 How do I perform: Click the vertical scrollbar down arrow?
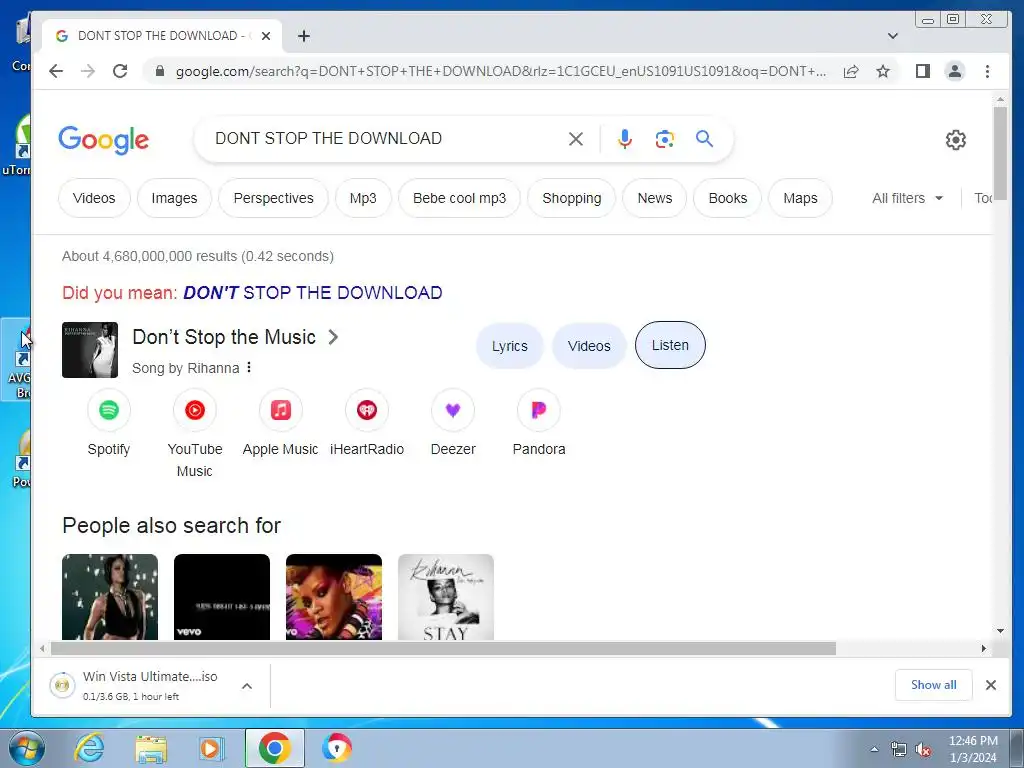coord(1000,631)
